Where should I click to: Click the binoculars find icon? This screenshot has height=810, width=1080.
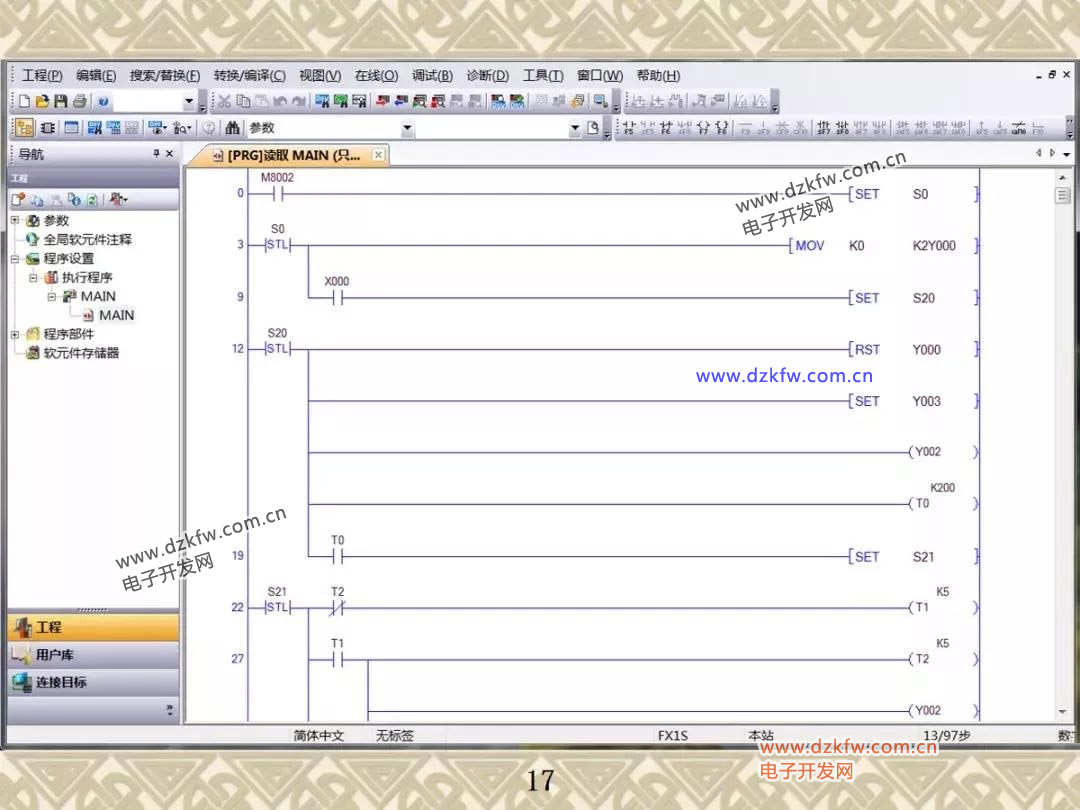coord(232,128)
